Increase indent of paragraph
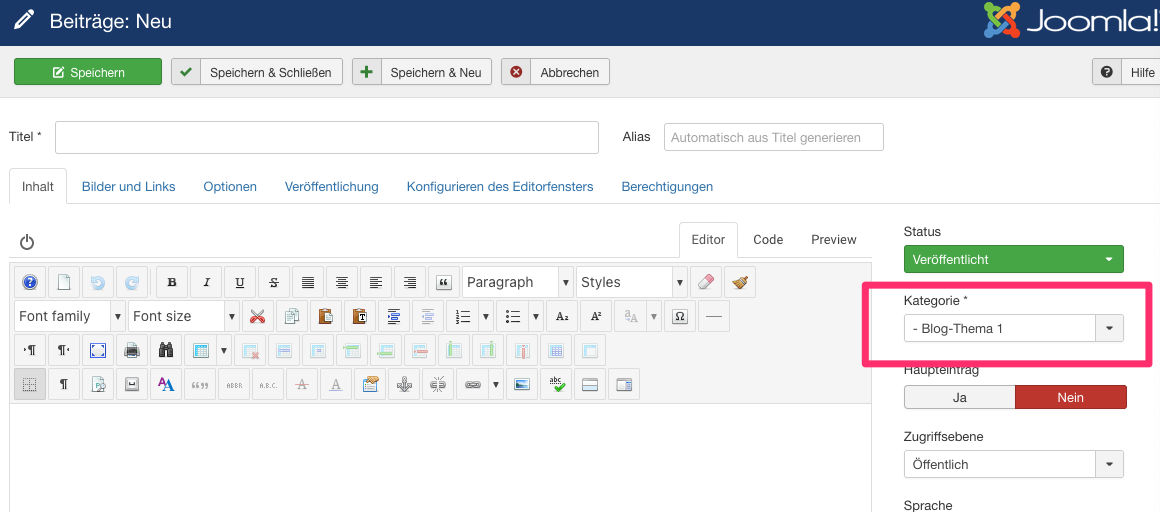 [x=394, y=316]
